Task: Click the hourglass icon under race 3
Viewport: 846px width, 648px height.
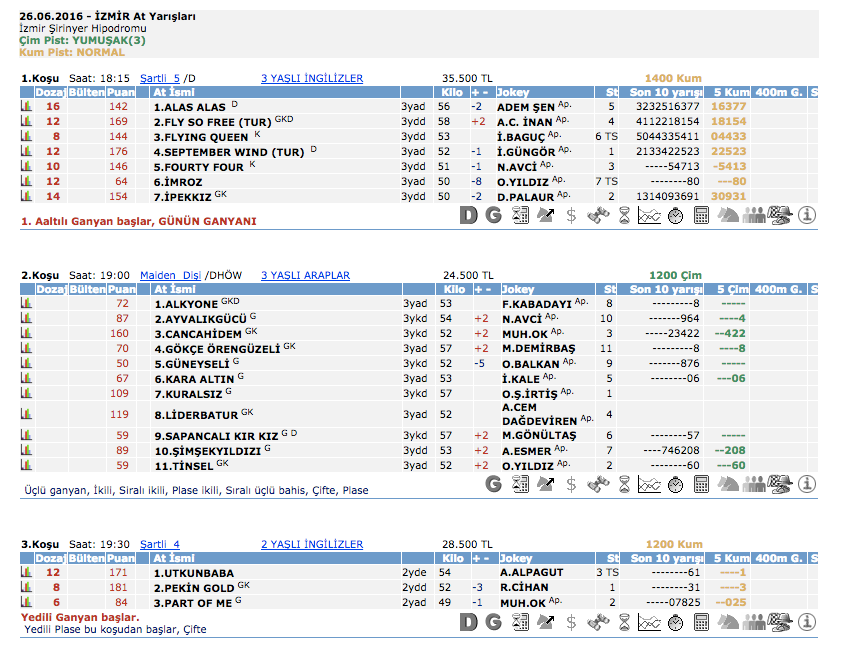Action: (623, 622)
